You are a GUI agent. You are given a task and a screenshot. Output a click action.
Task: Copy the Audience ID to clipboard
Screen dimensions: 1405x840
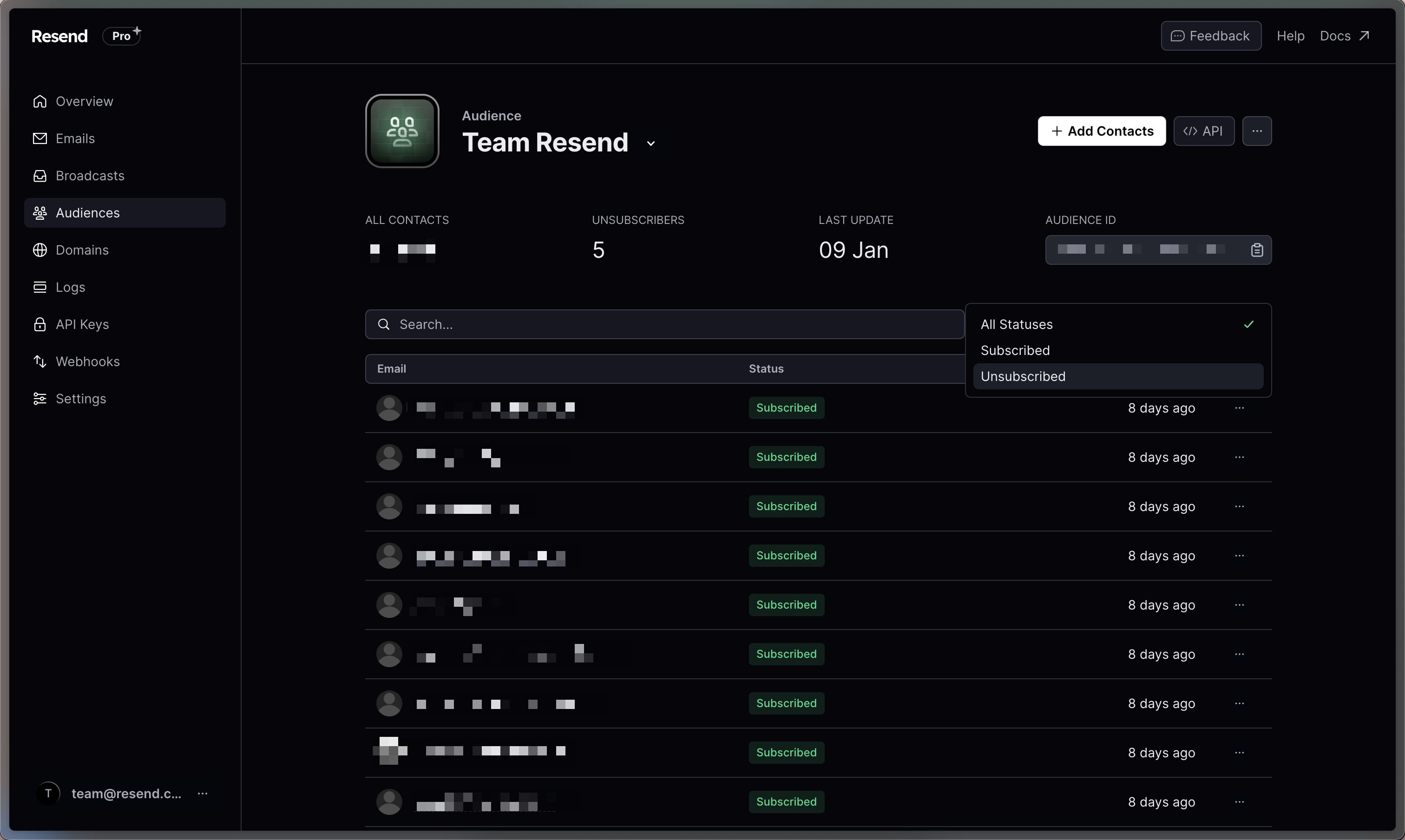(x=1257, y=249)
